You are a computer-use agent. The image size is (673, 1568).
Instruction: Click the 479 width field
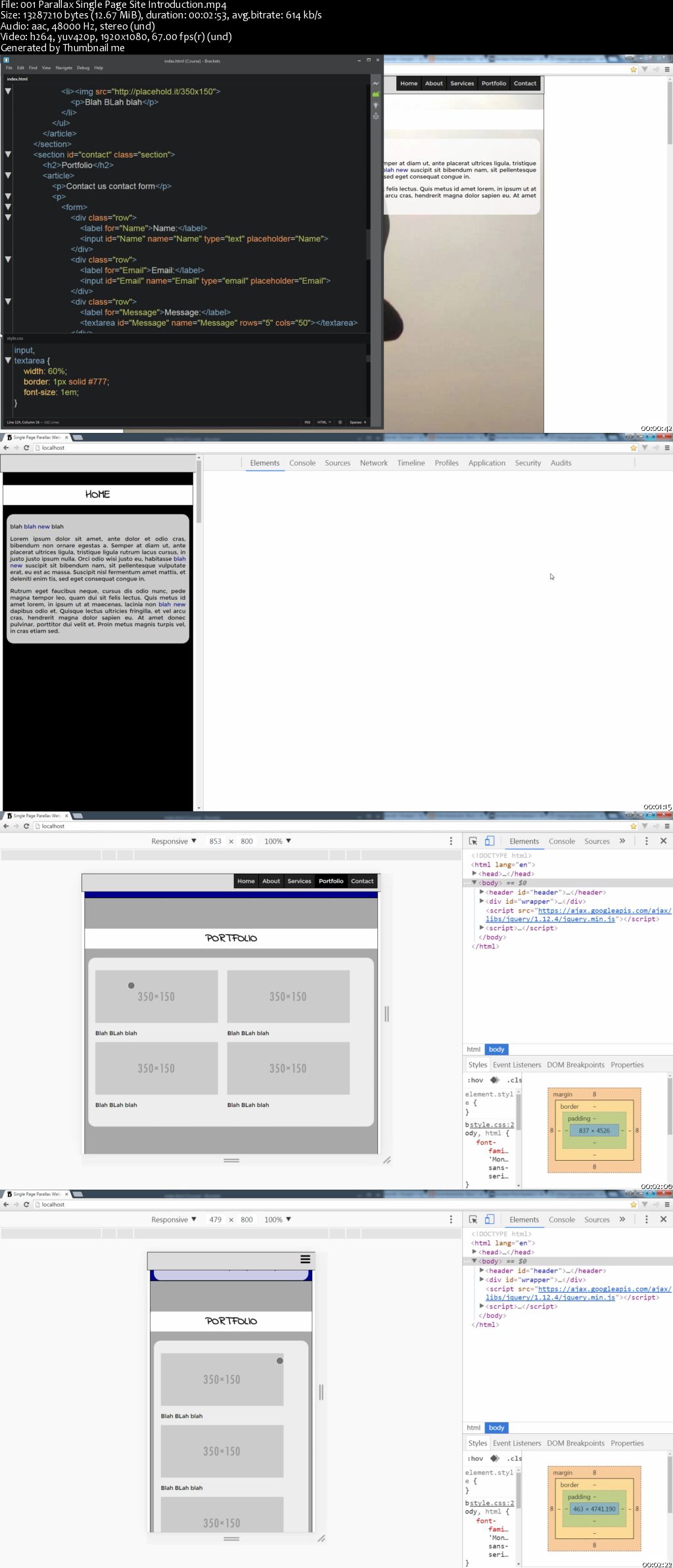point(215,1219)
